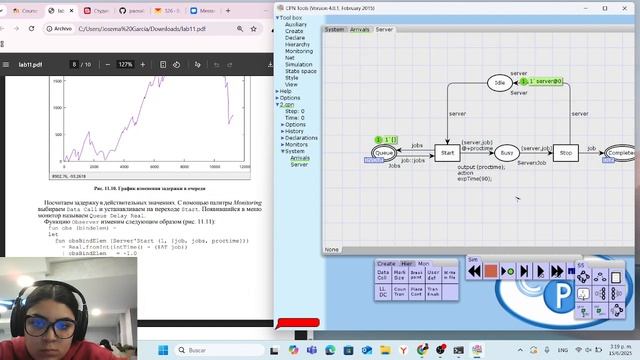Select the Break point monitor tool
The image size is (640, 360).
coord(416,275)
